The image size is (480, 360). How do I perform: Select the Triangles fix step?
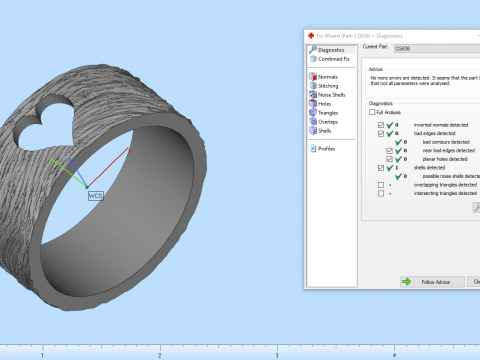click(328, 113)
